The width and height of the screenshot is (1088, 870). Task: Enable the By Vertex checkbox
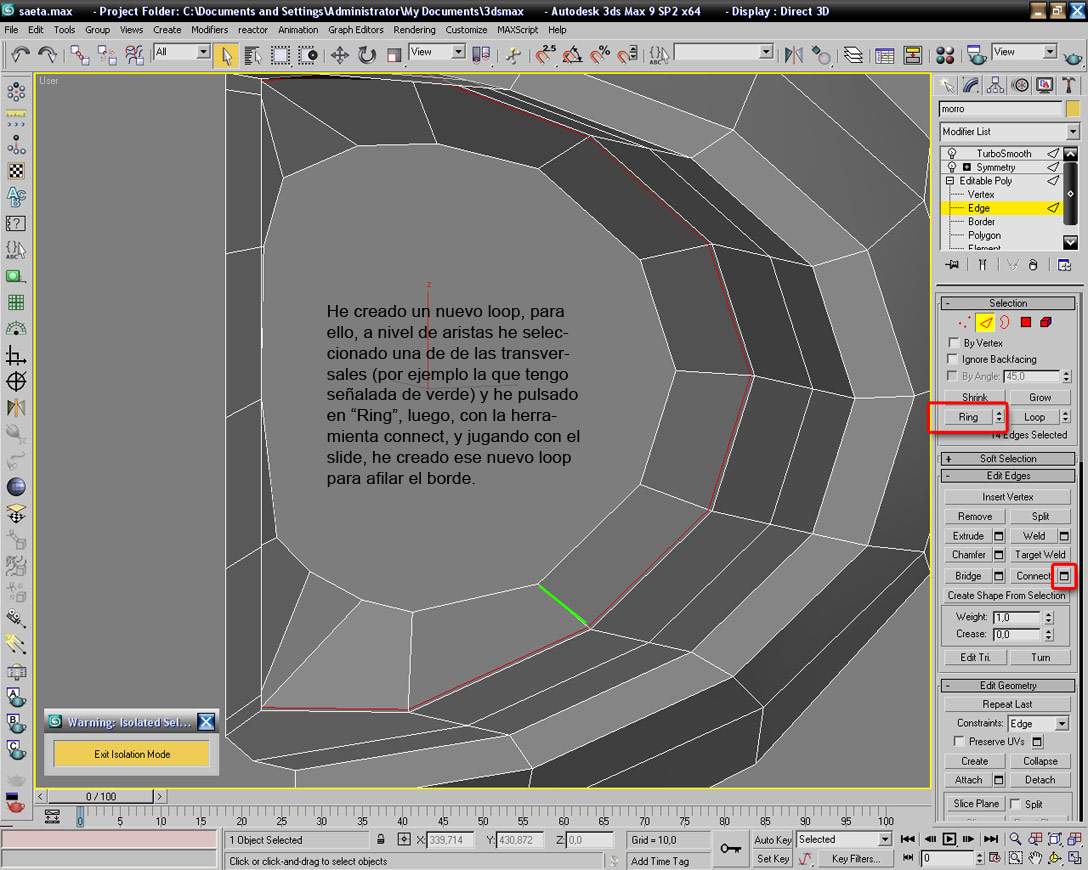pos(953,343)
